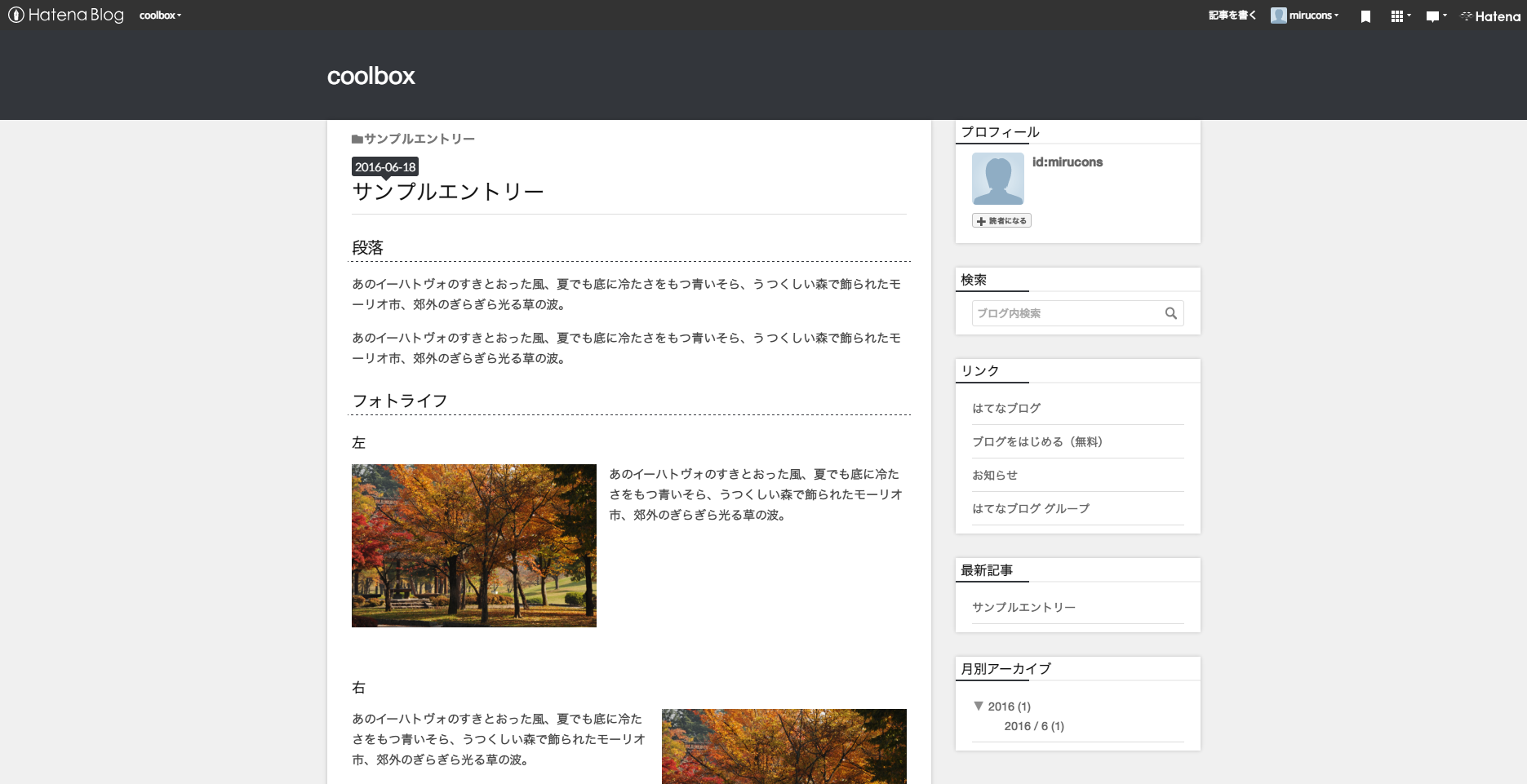Open the はてなブログ link
Viewport: 1527px width, 784px height.
(x=1006, y=408)
